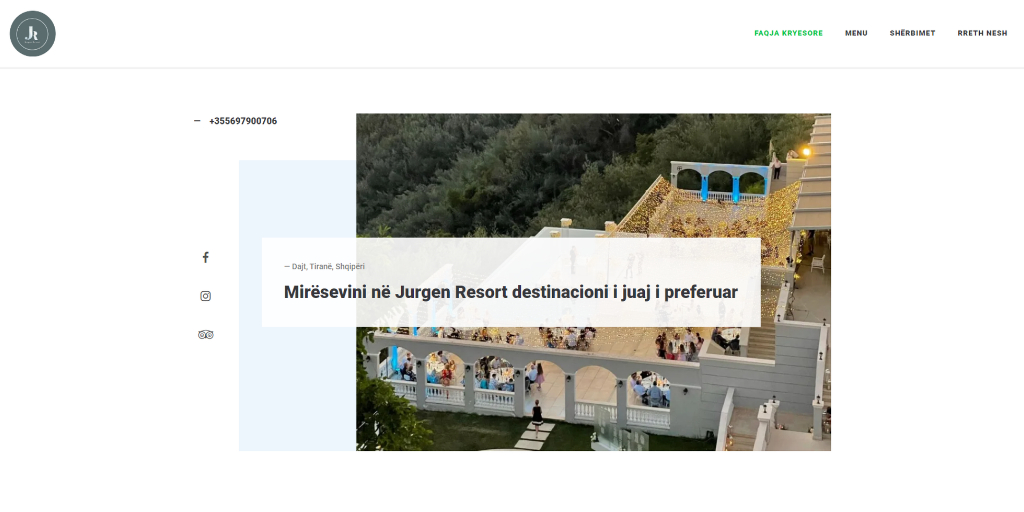
Task: Click the phone number +355697900706
Action: 243,121
